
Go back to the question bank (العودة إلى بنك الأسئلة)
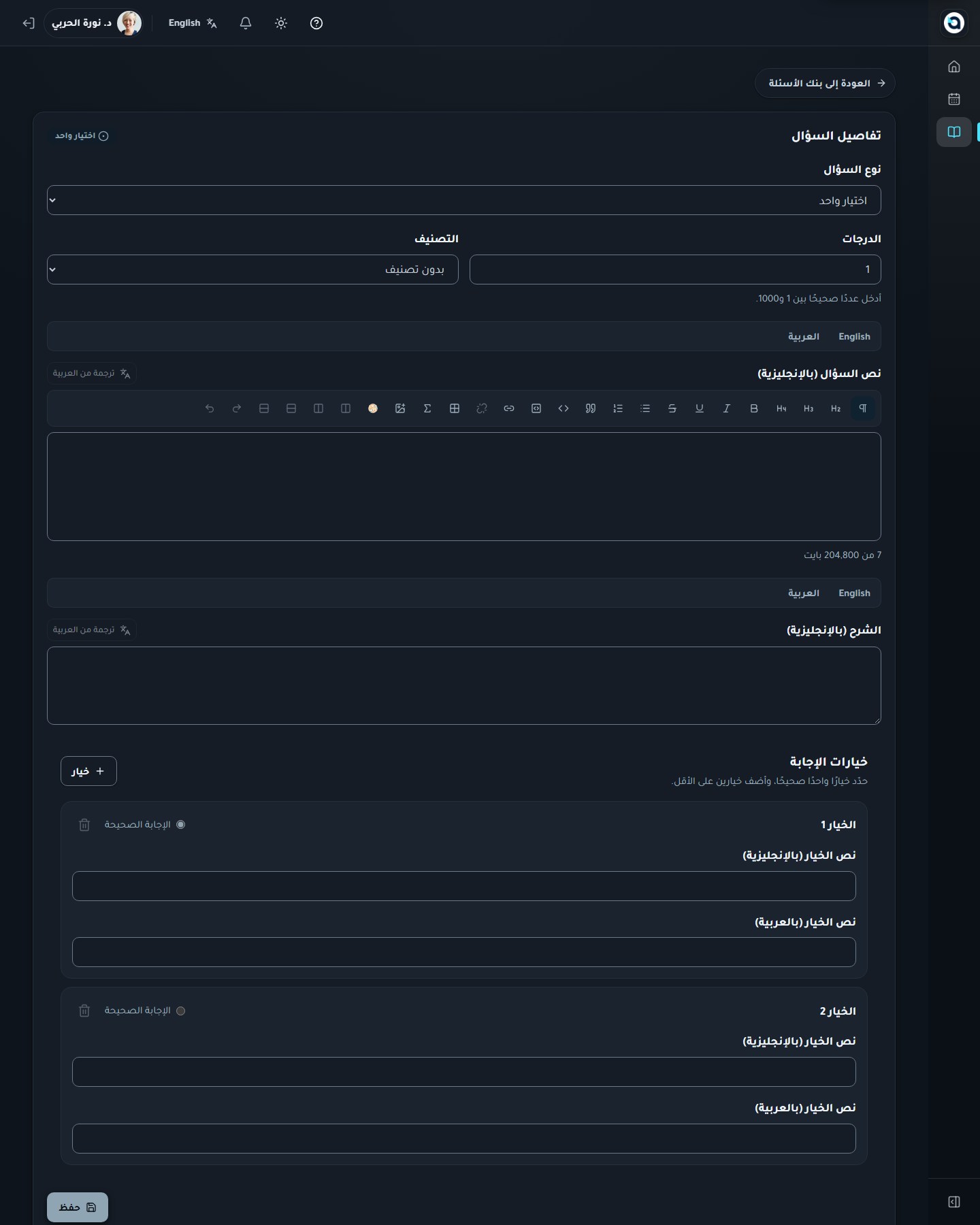click(x=825, y=83)
